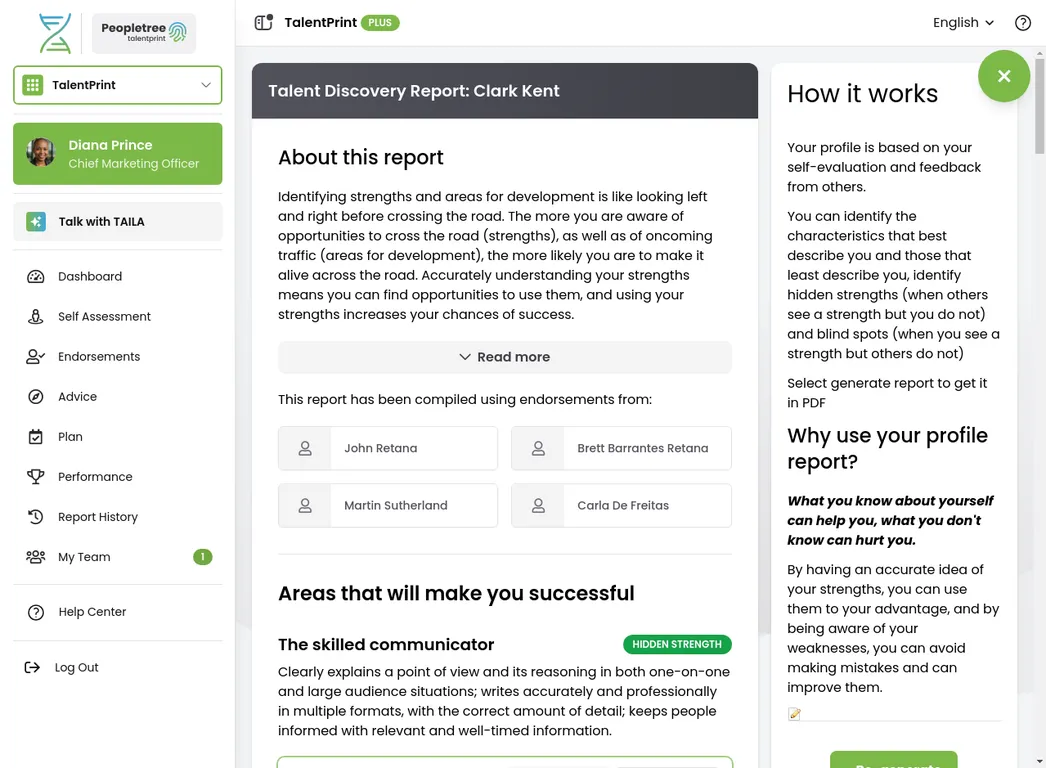Click the My Team people icon
Viewport: 1046px width, 768px height.
(35, 556)
